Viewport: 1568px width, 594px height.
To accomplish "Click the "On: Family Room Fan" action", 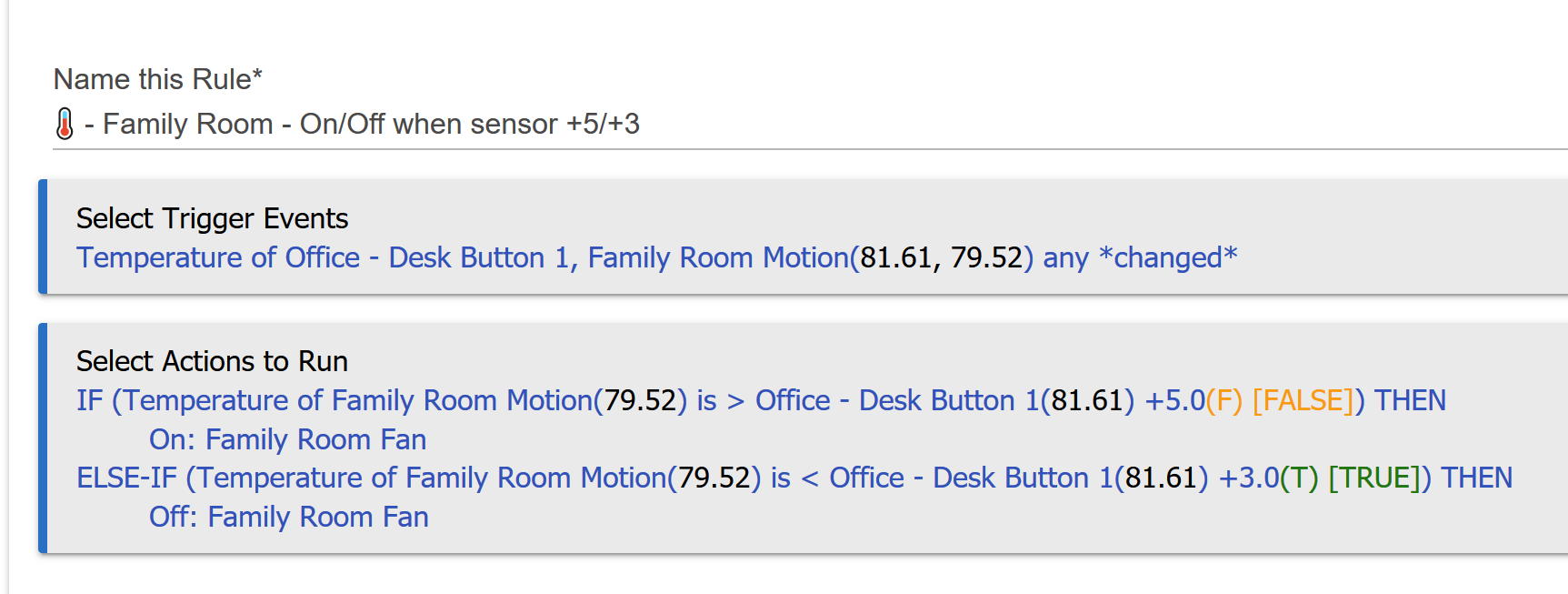I will pyautogui.click(x=287, y=439).
